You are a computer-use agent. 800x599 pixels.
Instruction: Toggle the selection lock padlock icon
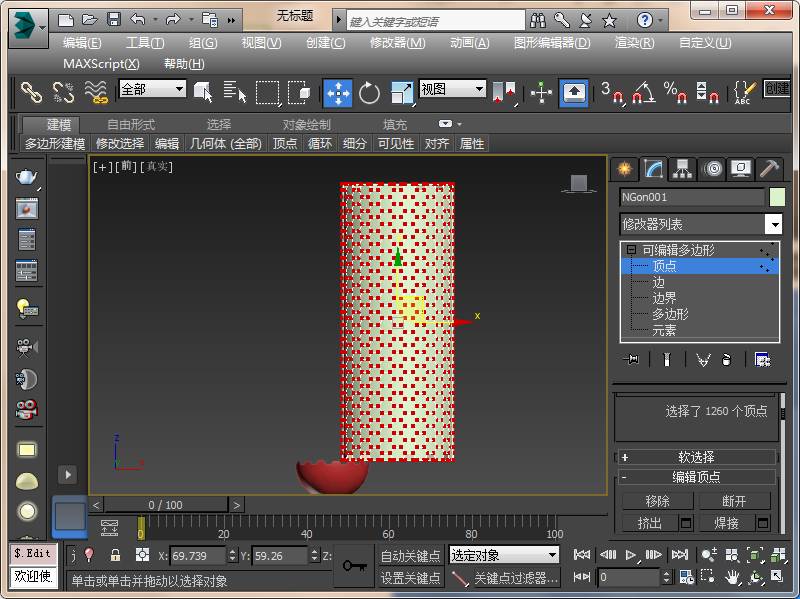(116, 555)
